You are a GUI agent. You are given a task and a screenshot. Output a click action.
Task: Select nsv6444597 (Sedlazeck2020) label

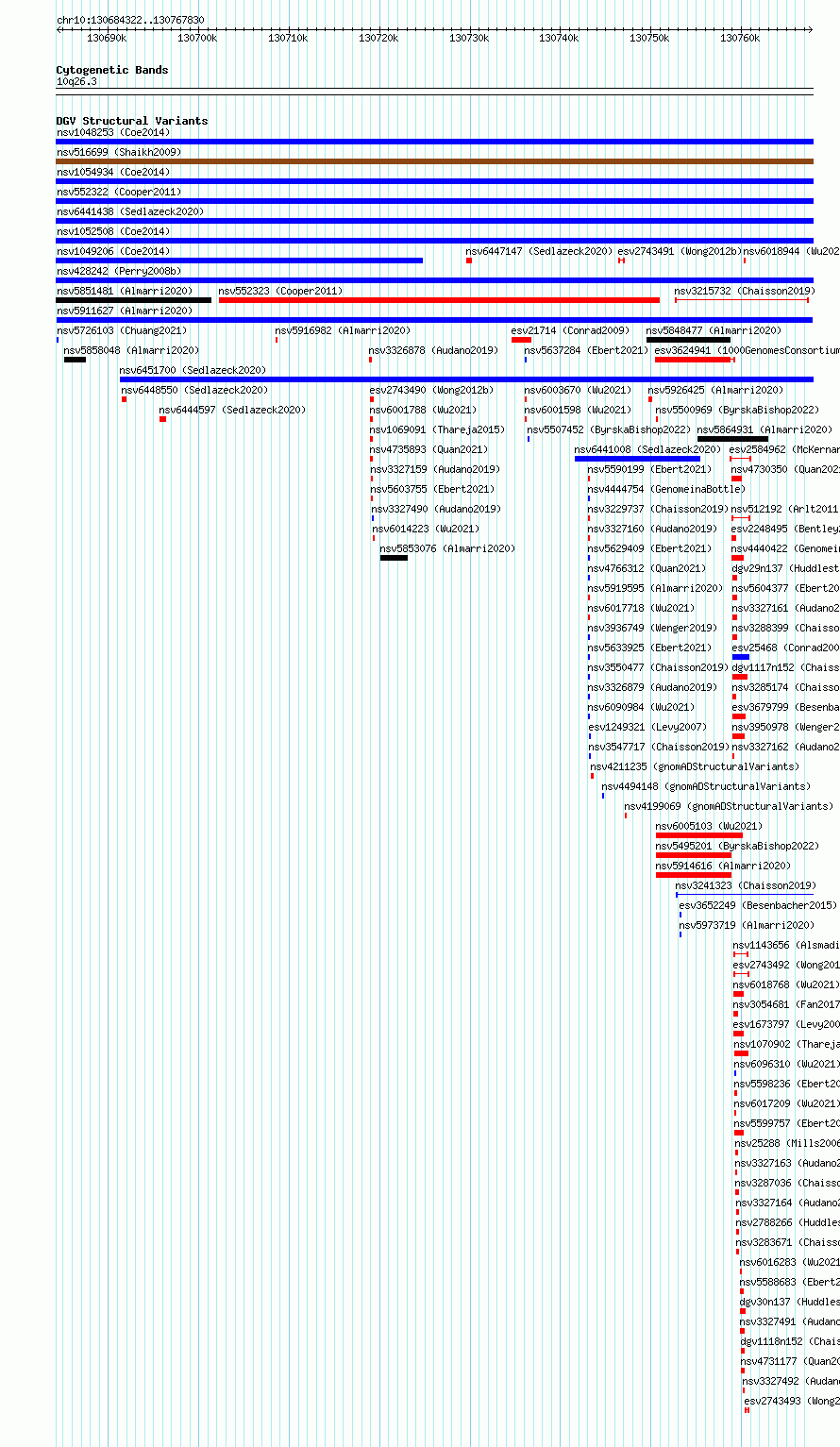pyautogui.click(x=233, y=410)
